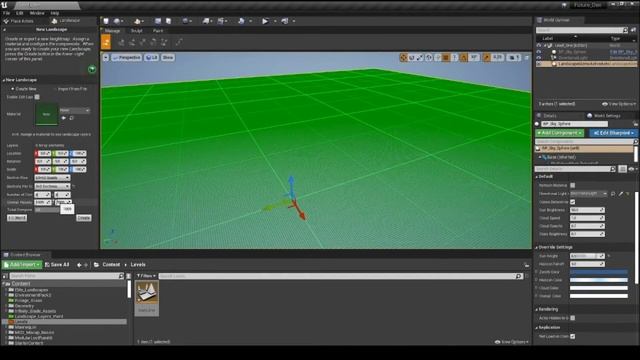Select the Change Component Size tool
The height and width of the screenshot is (360, 640).
point(164,42)
